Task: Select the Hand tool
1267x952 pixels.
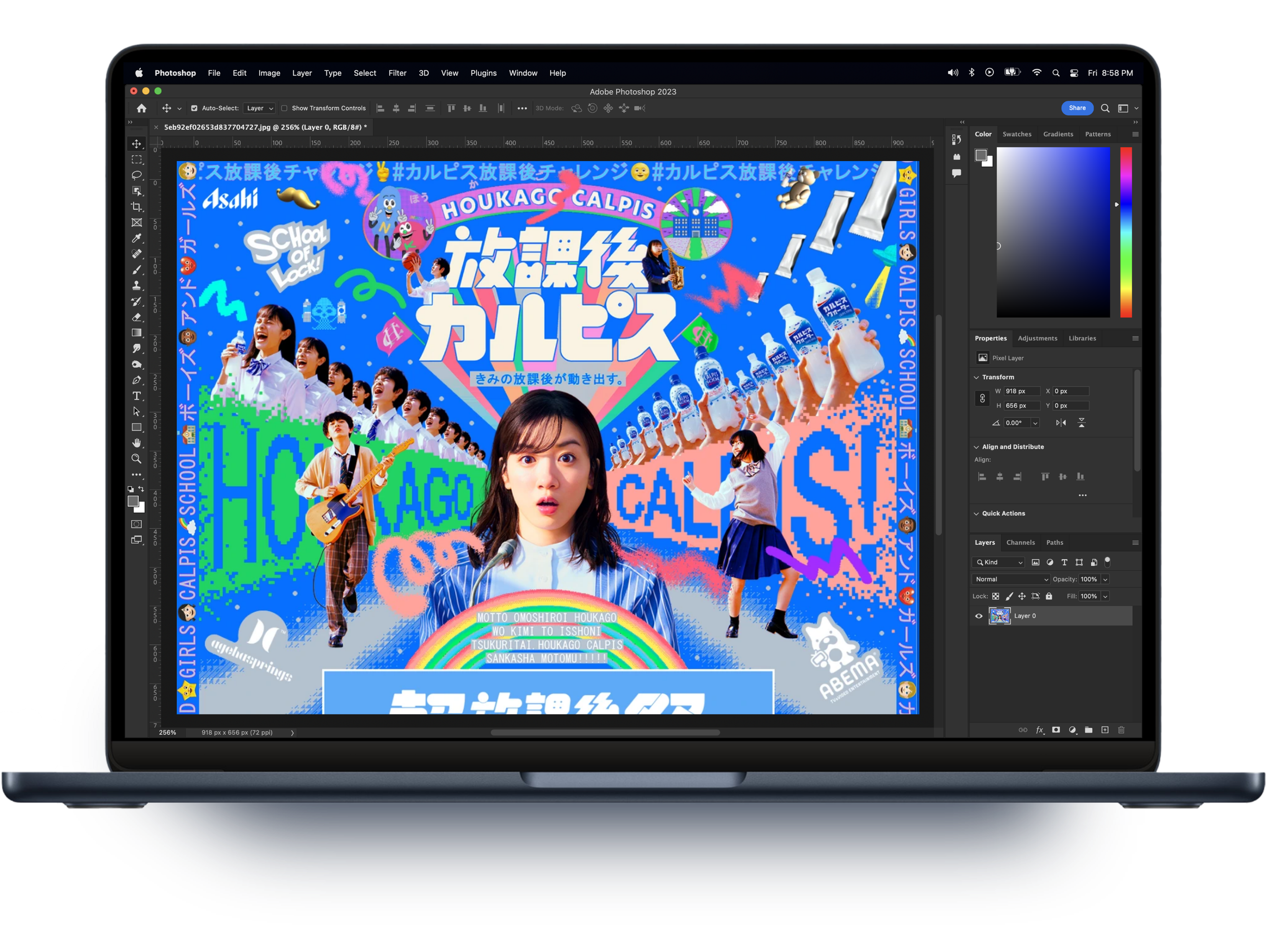Action: click(x=136, y=443)
